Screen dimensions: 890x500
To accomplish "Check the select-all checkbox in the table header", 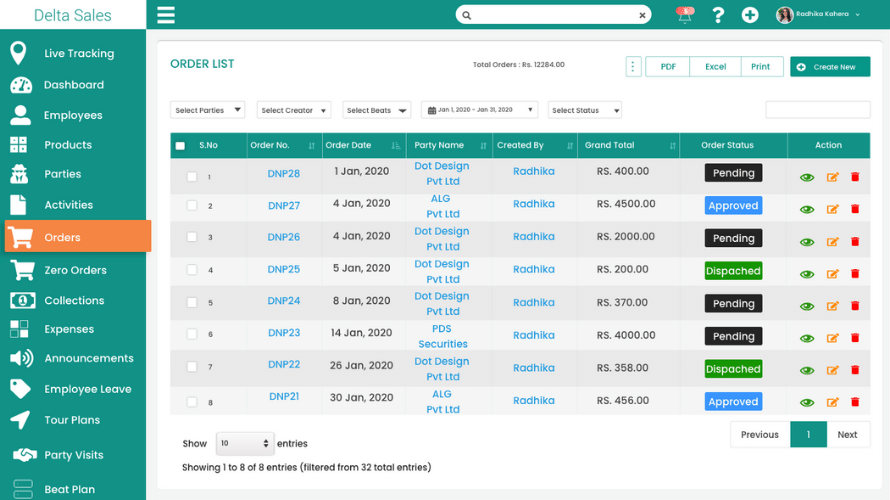I will pos(180,146).
